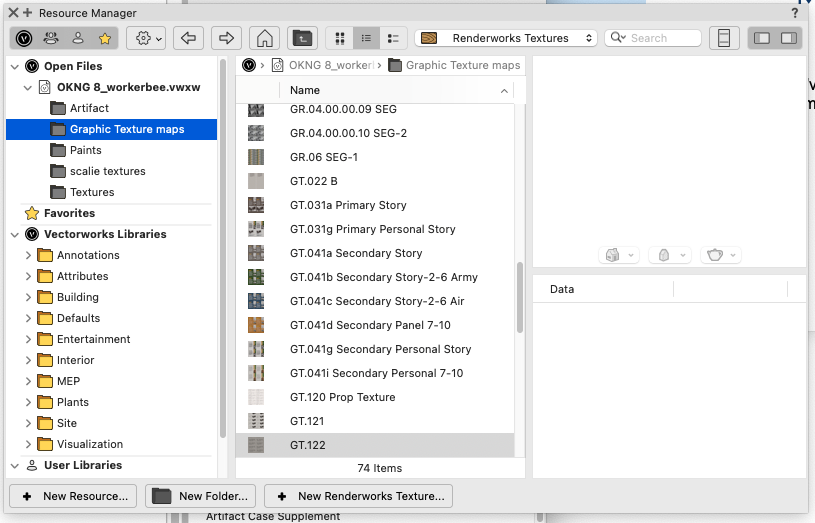Image resolution: width=815 pixels, height=523 pixels.
Task: Click the parent folder up icon
Action: pyautogui.click(x=302, y=38)
